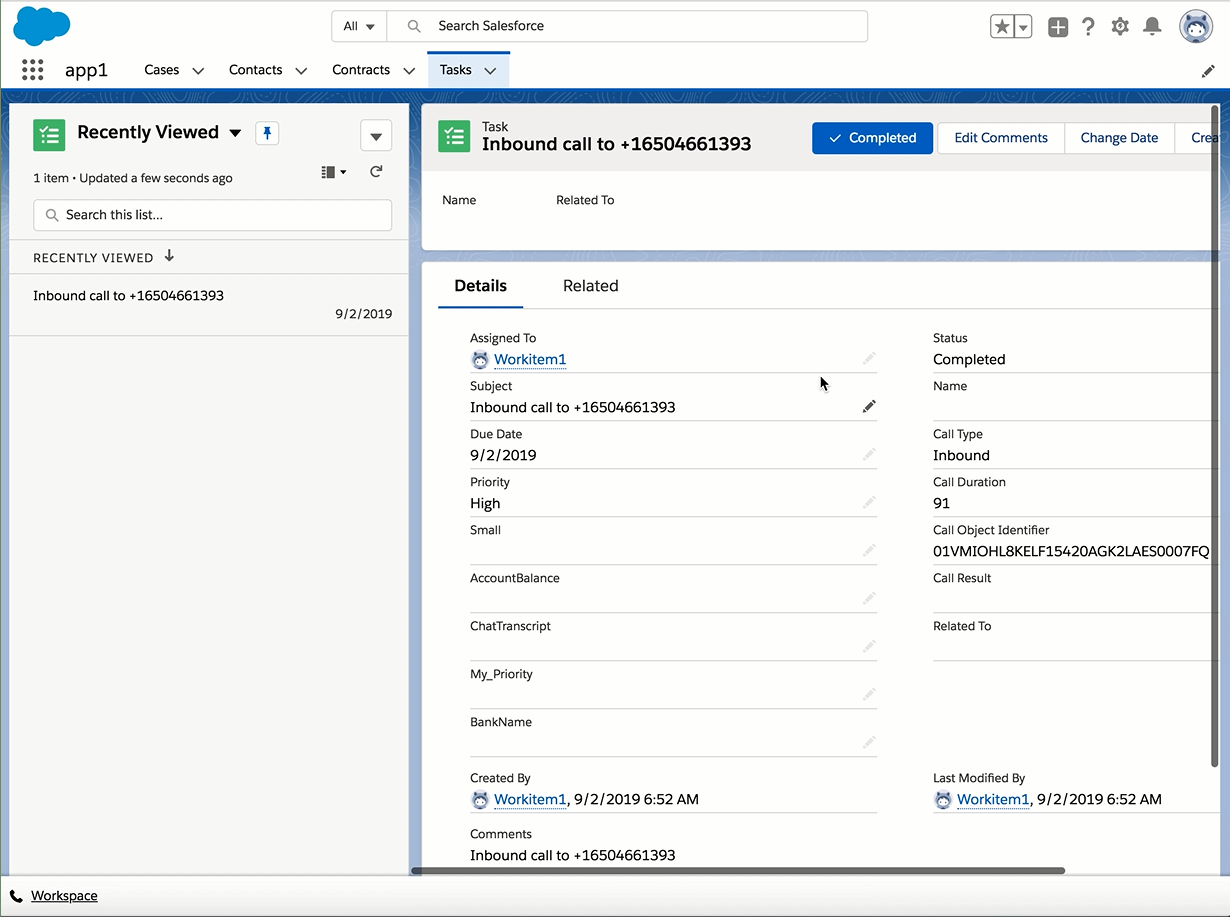Expand the Cases tab dropdown chevron
This screenshot has width=1230, height=917.
(198, 71)
